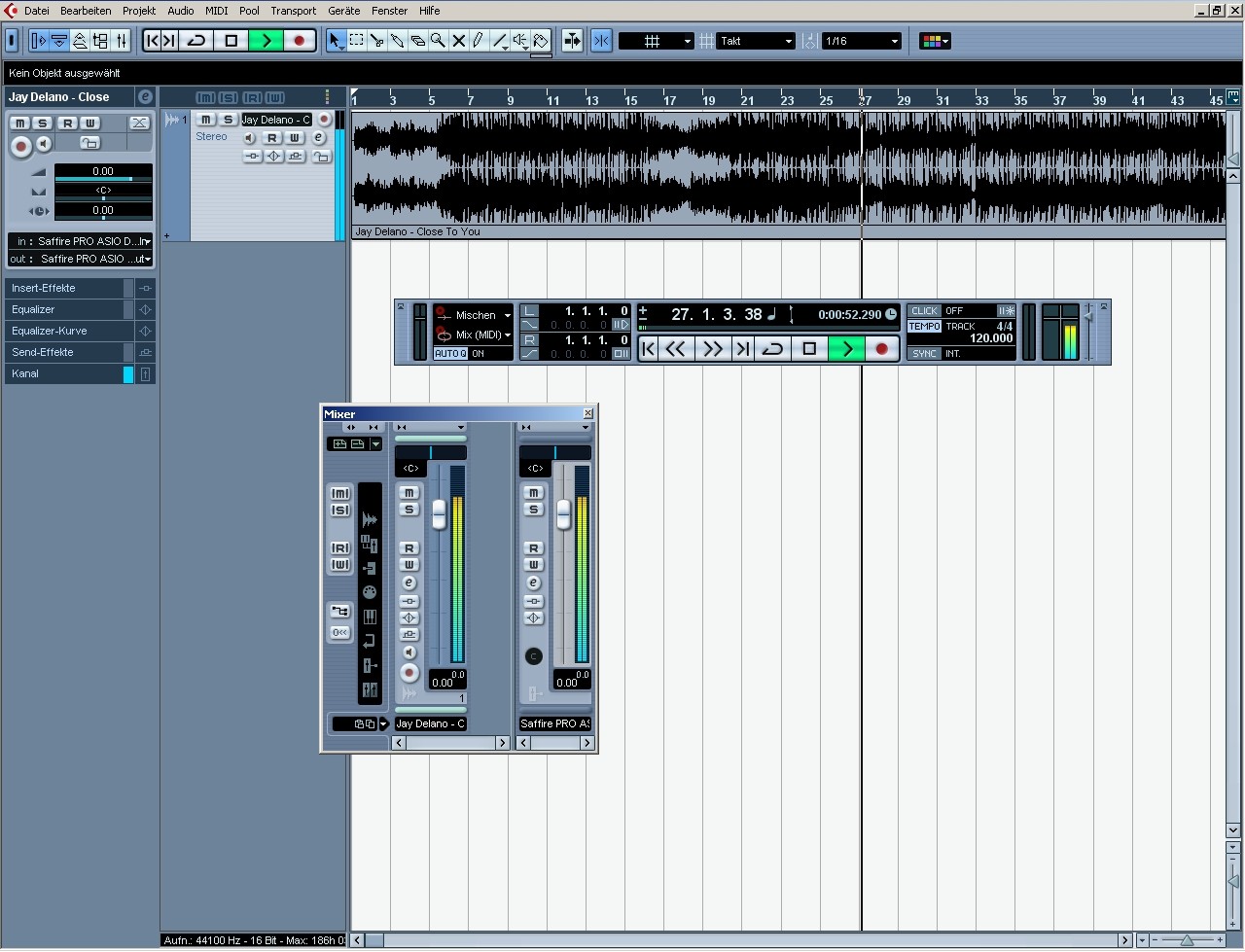Toggle Snap on/off in the toolbar
The height and width of the screenshot is (952, 1245).
pyautogui.click(x=601, y=41)
